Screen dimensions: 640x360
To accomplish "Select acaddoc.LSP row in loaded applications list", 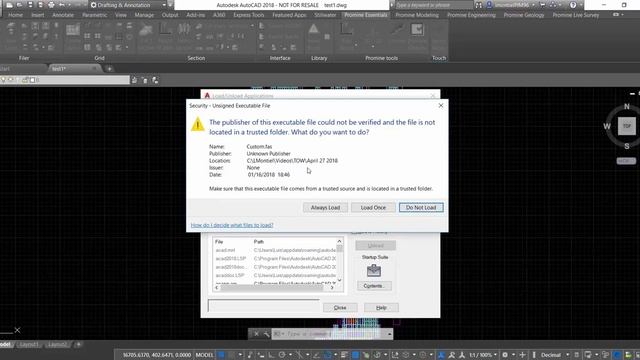I will (x=276, y=275).
